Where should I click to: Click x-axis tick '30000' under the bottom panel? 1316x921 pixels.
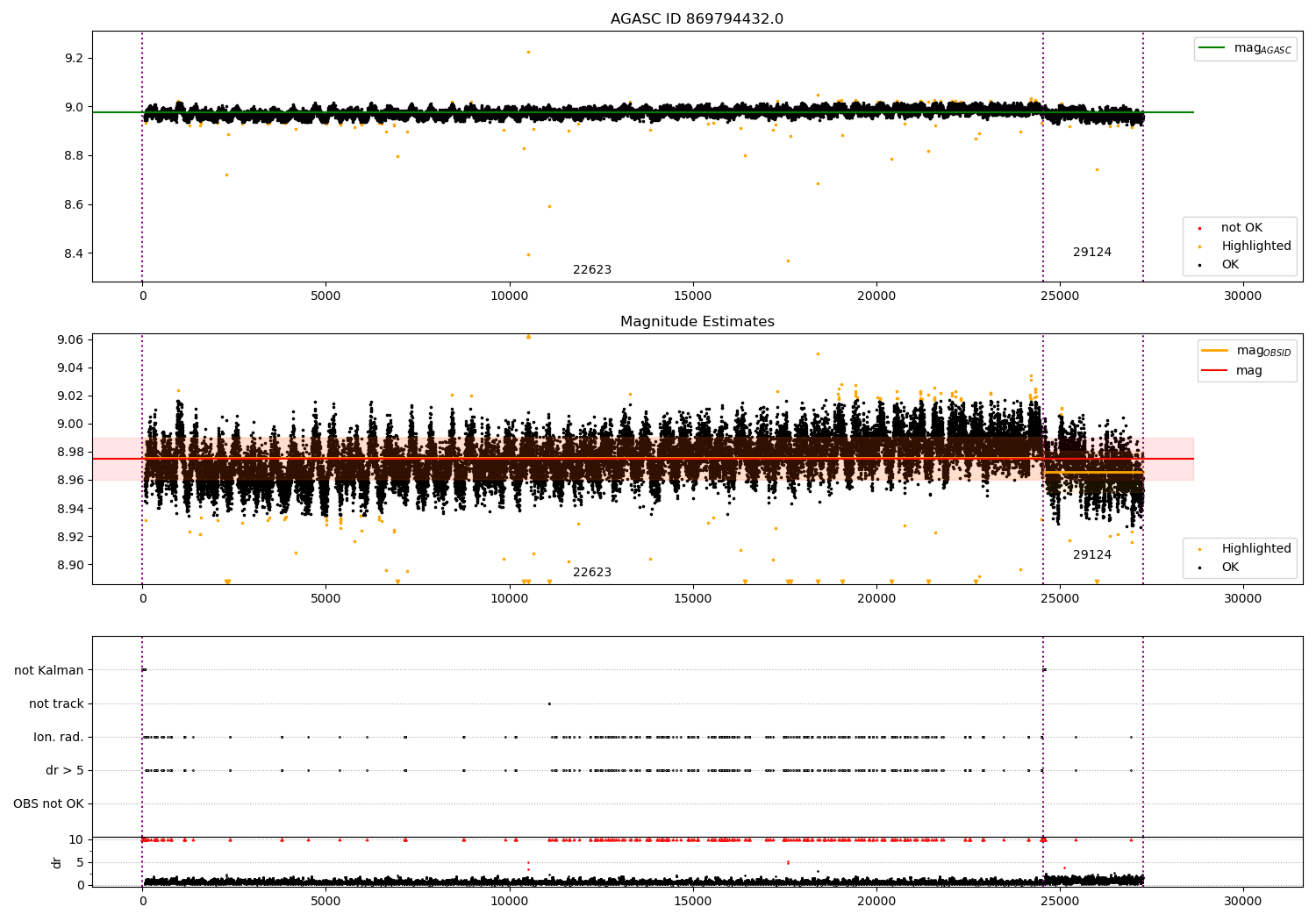pos(1243,902)
